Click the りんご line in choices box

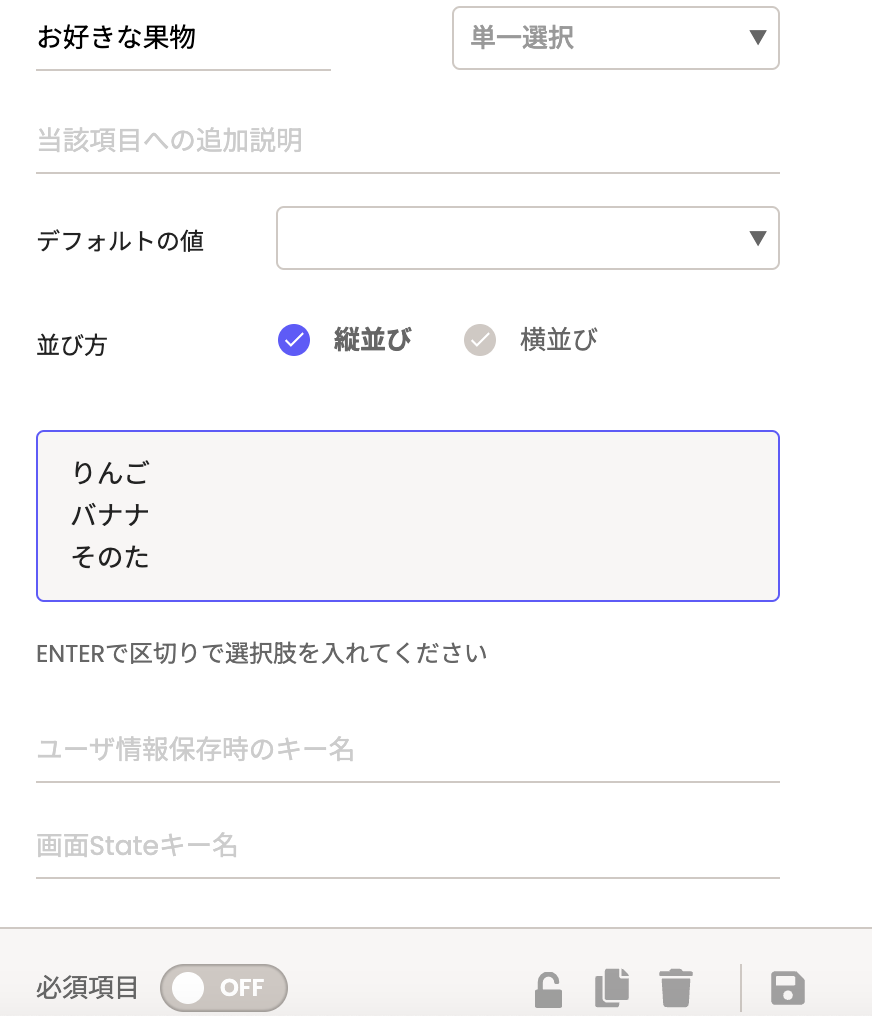(x=110, y=471)
